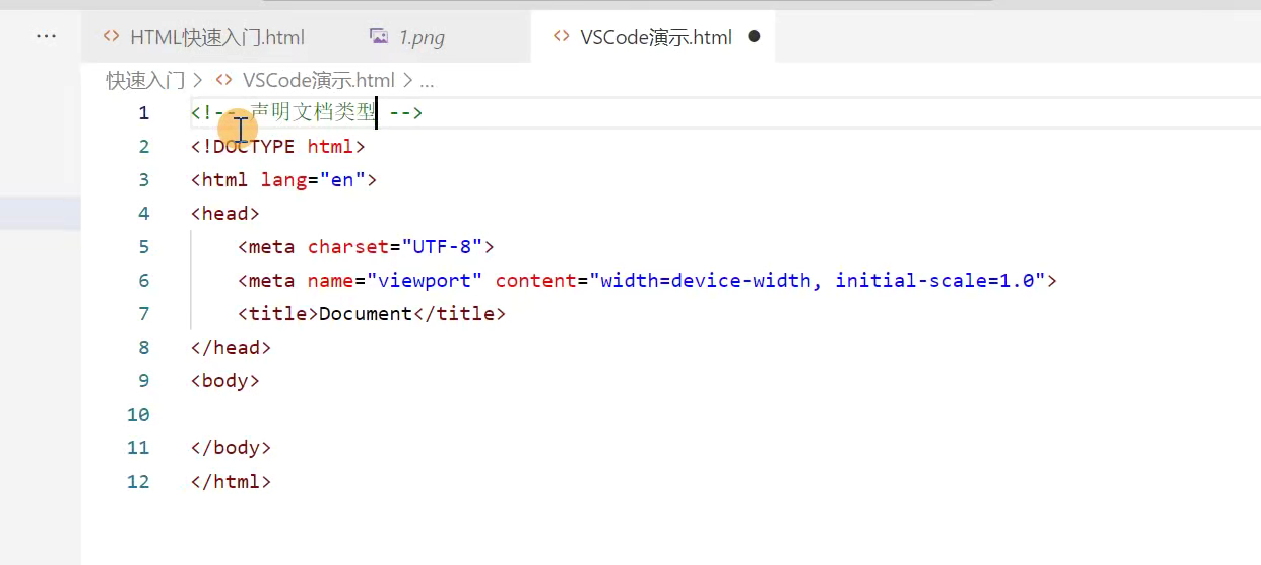Screen dimensions: 1261x565
Task: Open the 快速入门 folder breadcrumb
Action: (146, 80)
